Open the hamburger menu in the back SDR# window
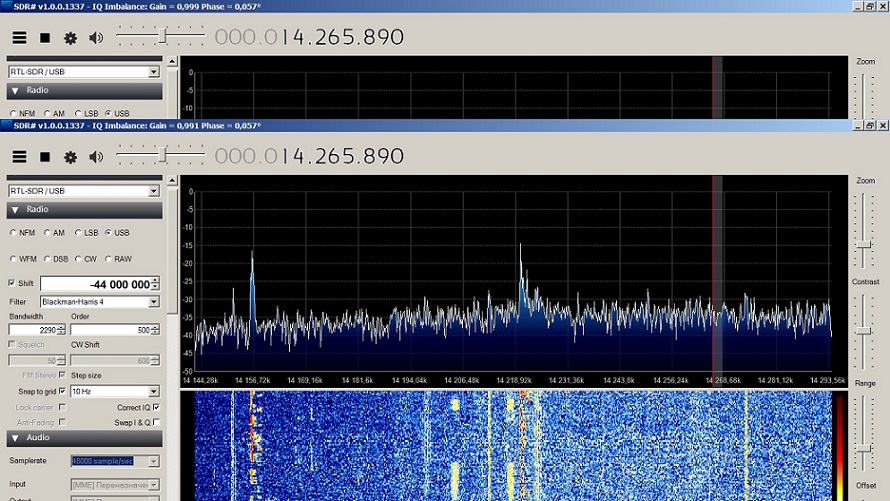890x501 pixels. (x=19, y=38)
